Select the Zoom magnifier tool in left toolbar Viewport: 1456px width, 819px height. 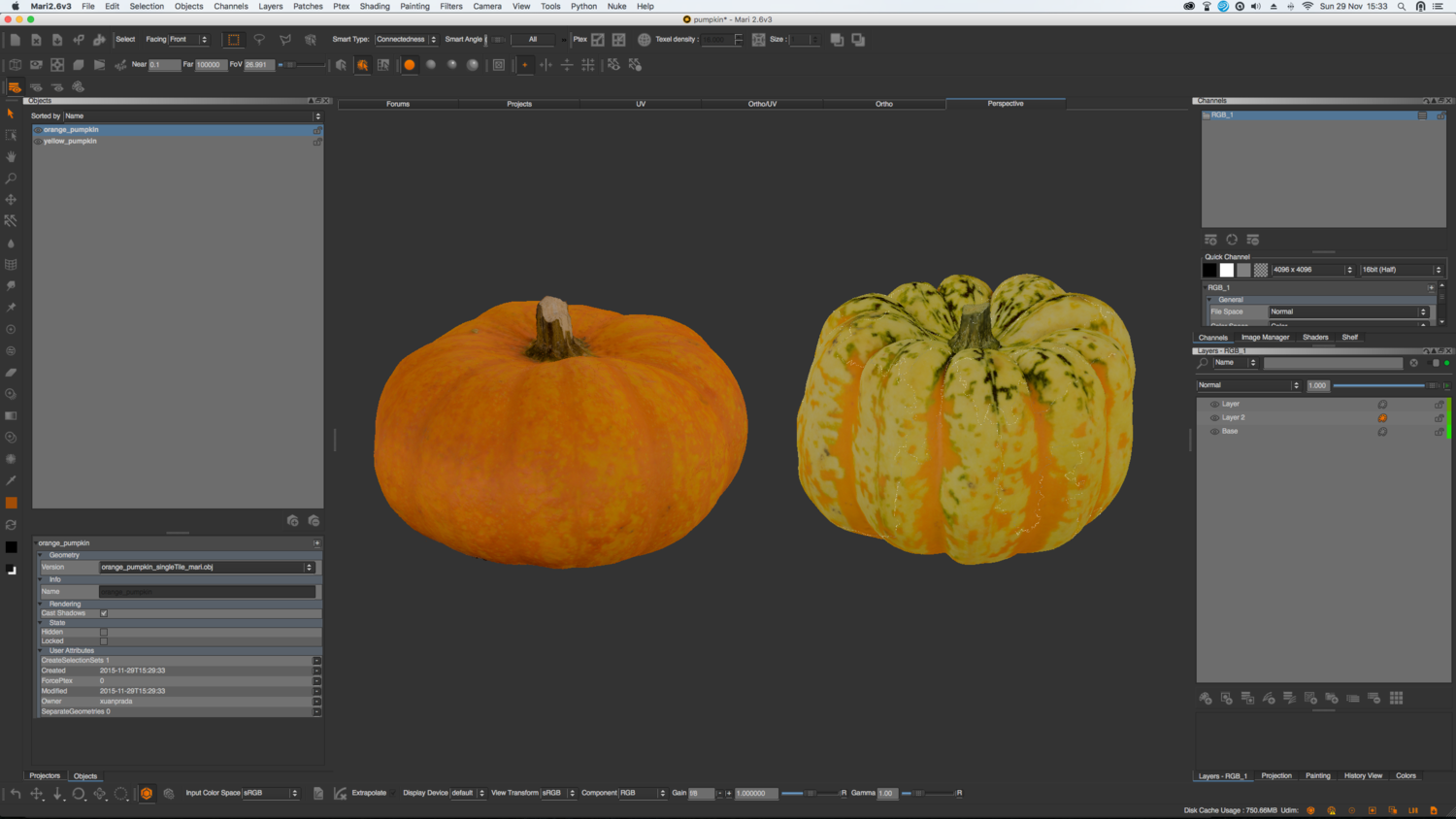(x=11, y=179)
